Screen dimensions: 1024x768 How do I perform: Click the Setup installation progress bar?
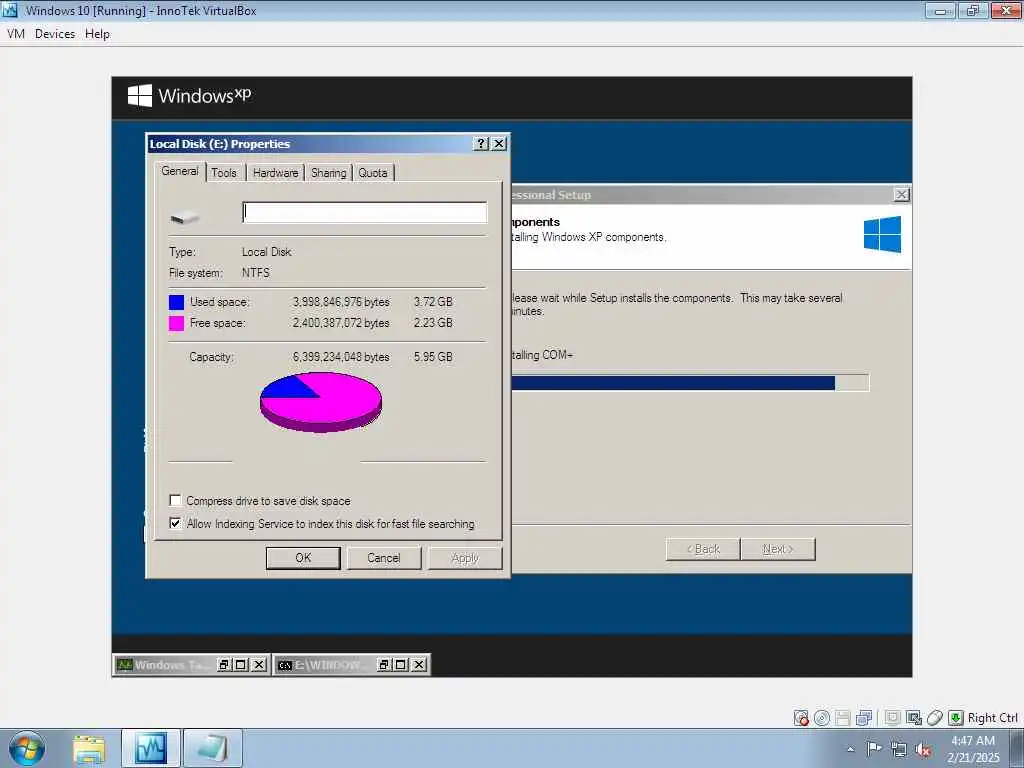(690, 383)
